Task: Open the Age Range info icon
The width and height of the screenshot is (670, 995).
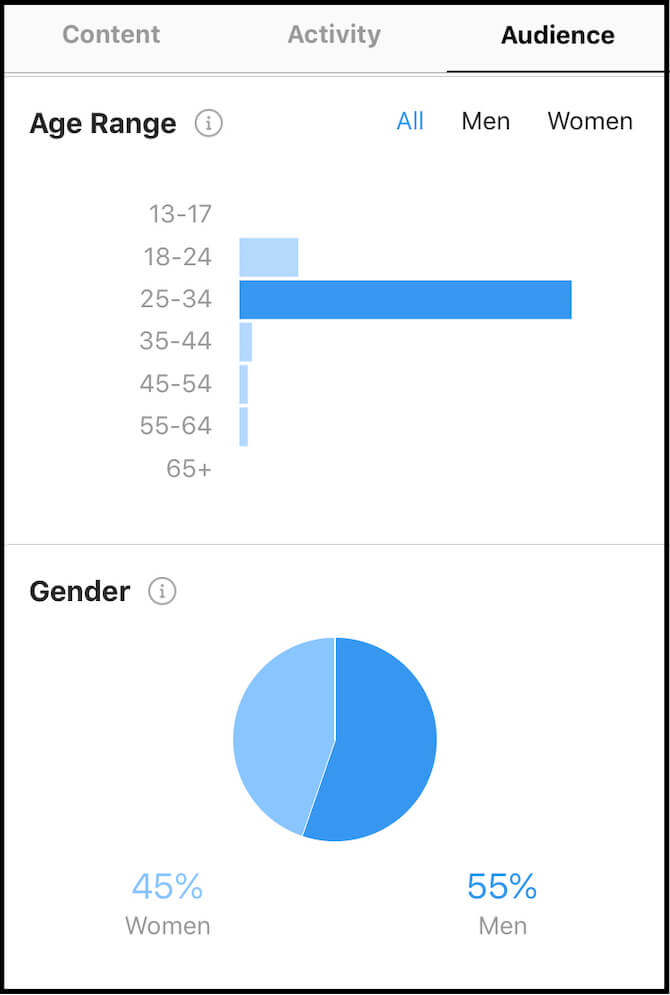Action: (208, 124)
